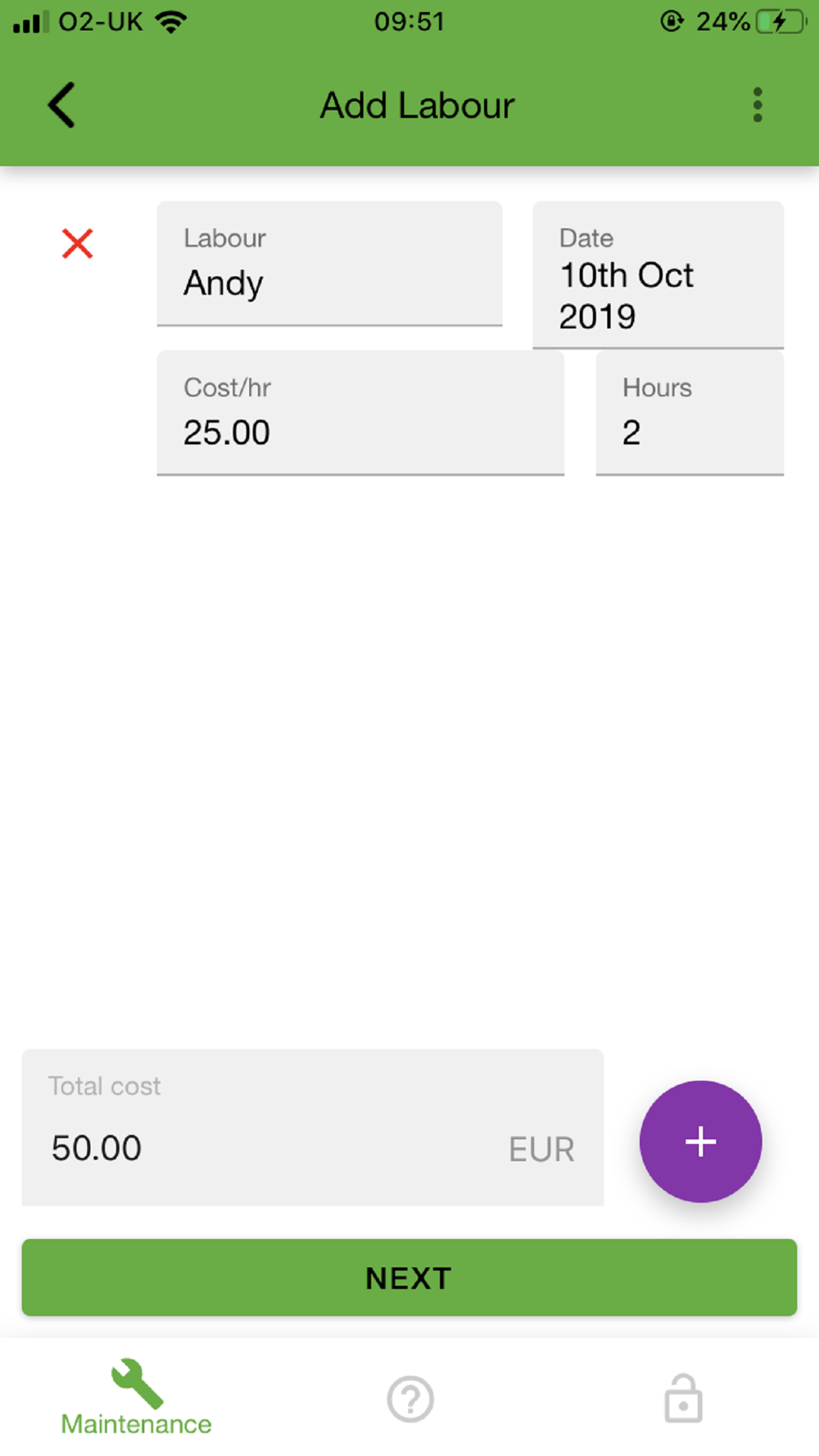The width and height of the screenshot is (819, 1456).
Task: Remove labour entry with red X
Action: (x=78, y=243)
